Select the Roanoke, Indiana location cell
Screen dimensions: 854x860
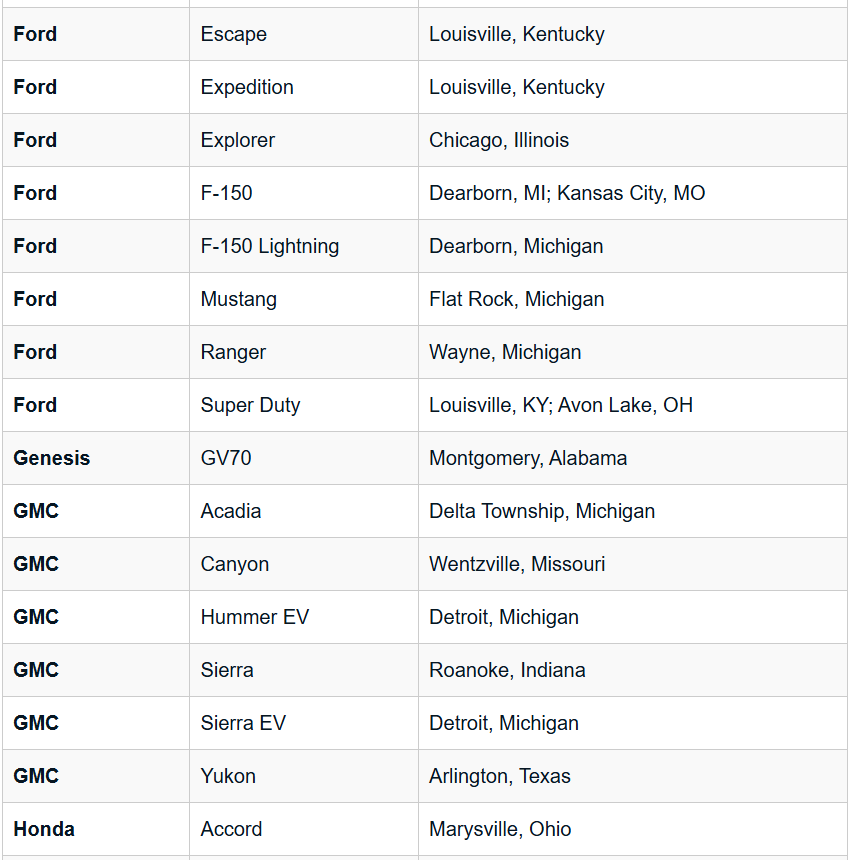coord(507,670)
